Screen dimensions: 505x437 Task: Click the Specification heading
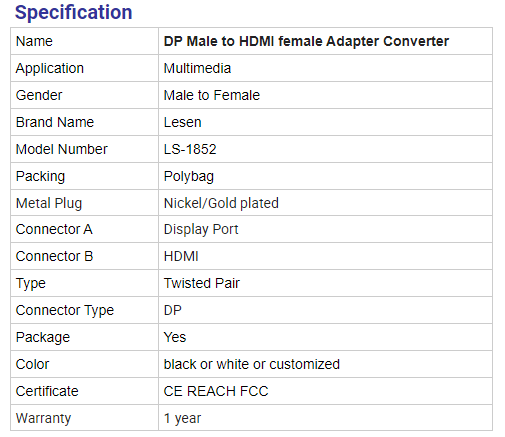click(x=73, y=13)
